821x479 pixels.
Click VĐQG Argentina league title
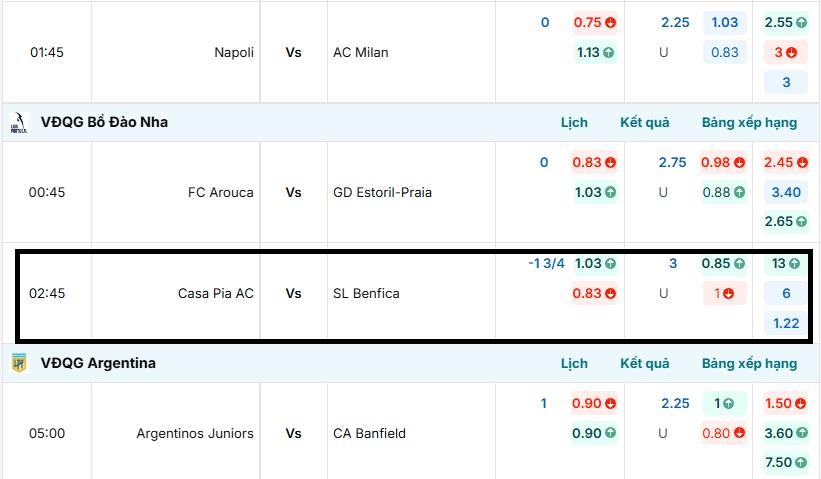[98, 363]
